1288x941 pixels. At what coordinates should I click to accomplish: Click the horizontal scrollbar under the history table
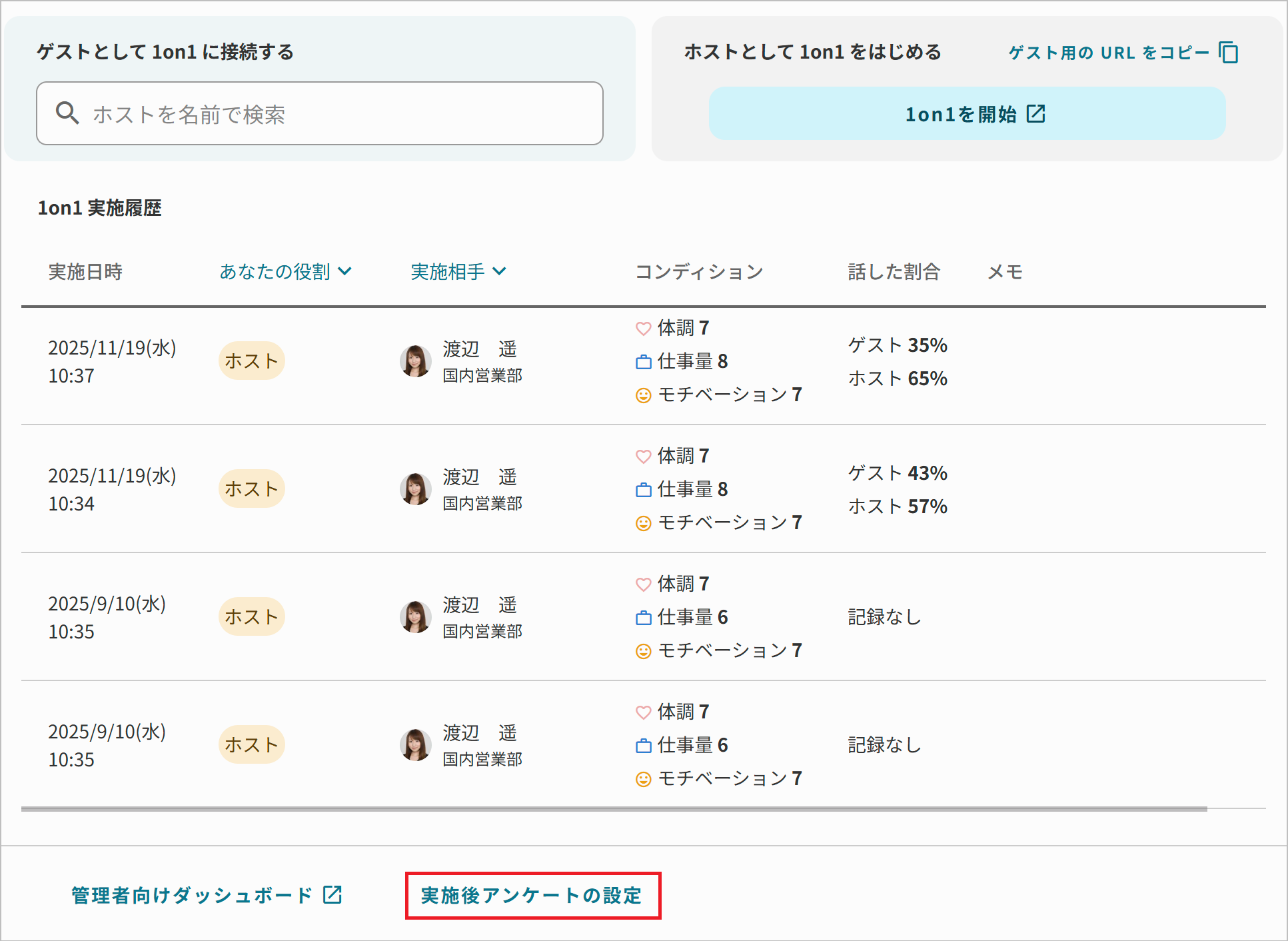point(613,809)
